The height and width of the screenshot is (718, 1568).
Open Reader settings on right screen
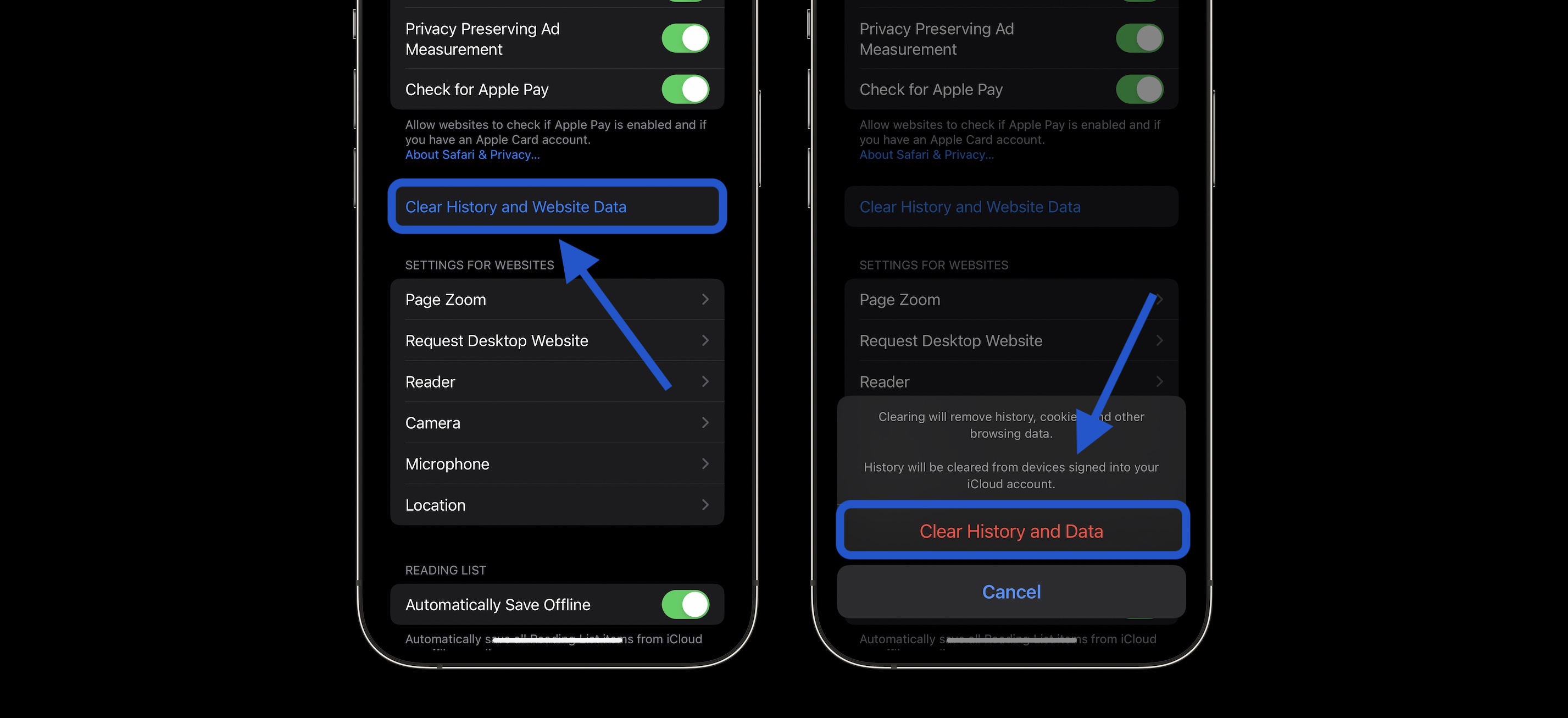1011,381
